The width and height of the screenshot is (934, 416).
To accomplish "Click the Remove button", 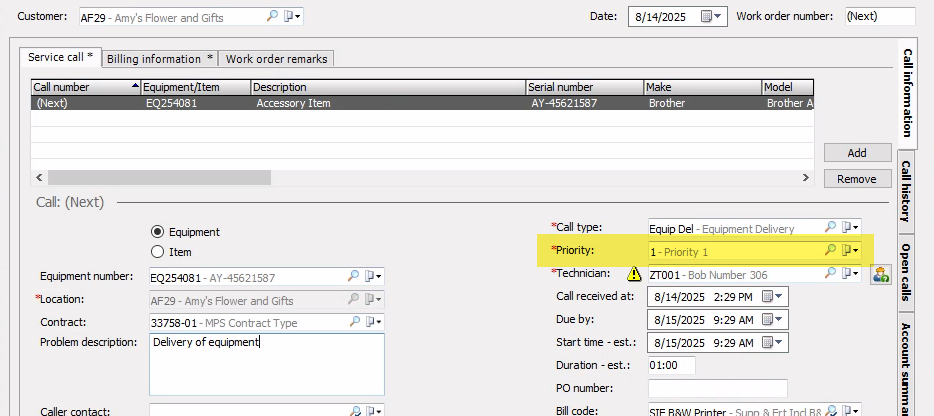I will pyautogui.click(x=857, y=179).
